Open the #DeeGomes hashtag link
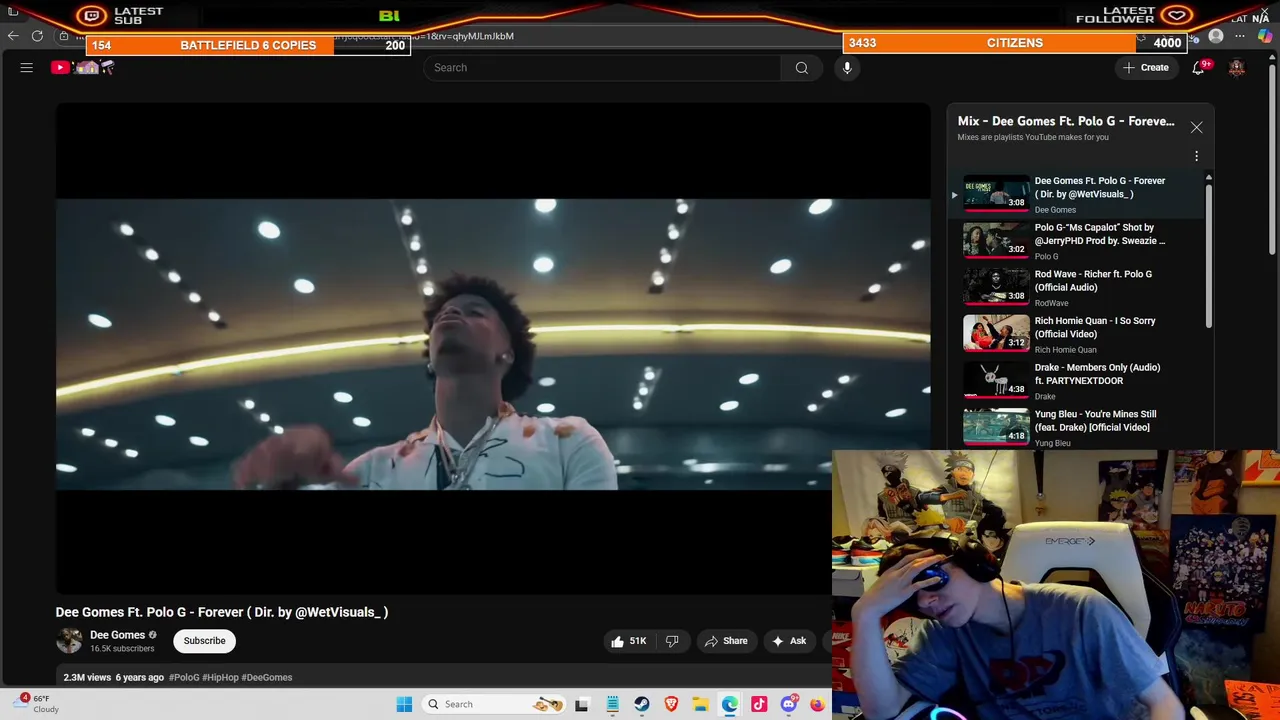The image size is (1280, 720). click(x=267, y=677)
